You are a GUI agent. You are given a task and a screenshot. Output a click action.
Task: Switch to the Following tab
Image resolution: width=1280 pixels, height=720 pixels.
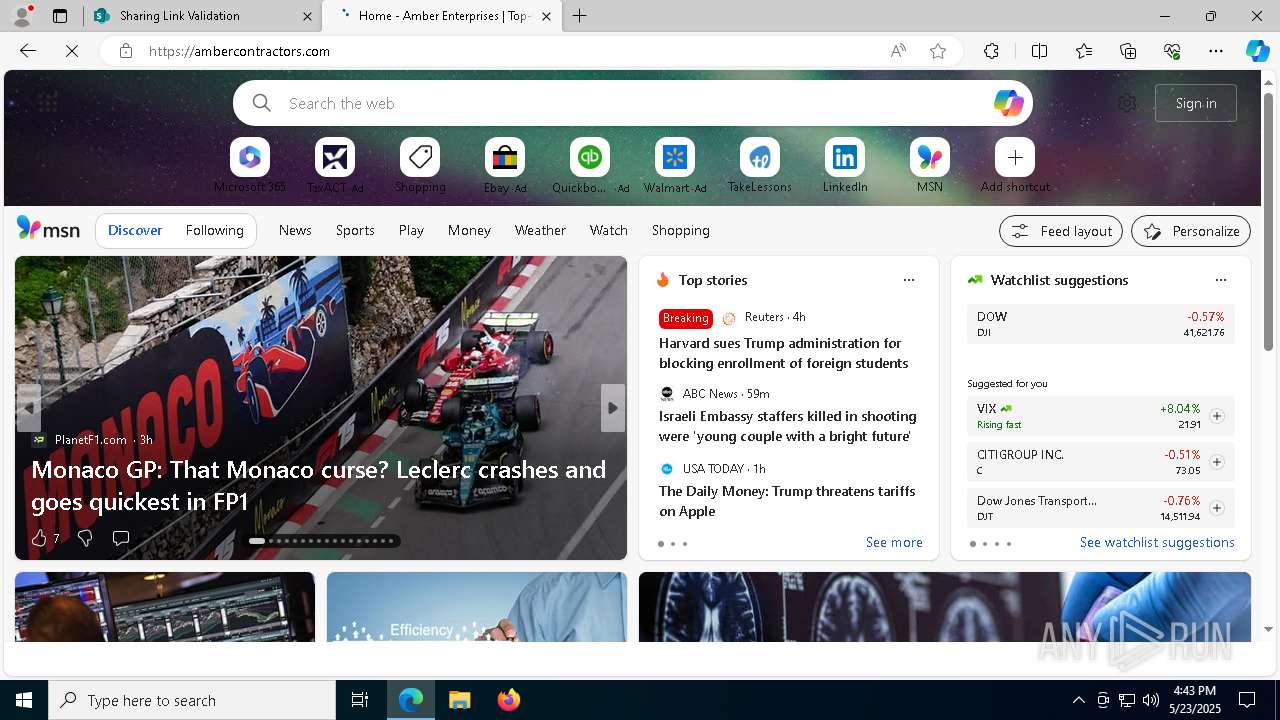point(214,230)
